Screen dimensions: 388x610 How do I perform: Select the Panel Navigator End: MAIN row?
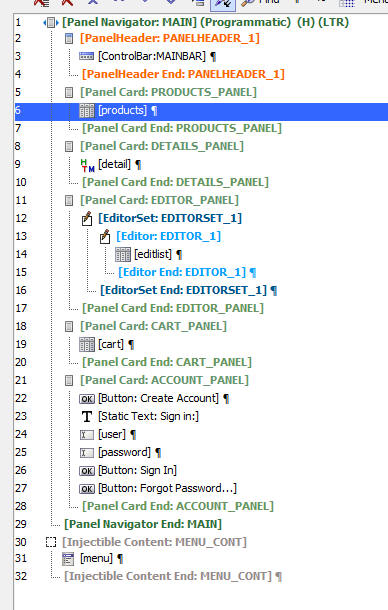tap(143, 524)
